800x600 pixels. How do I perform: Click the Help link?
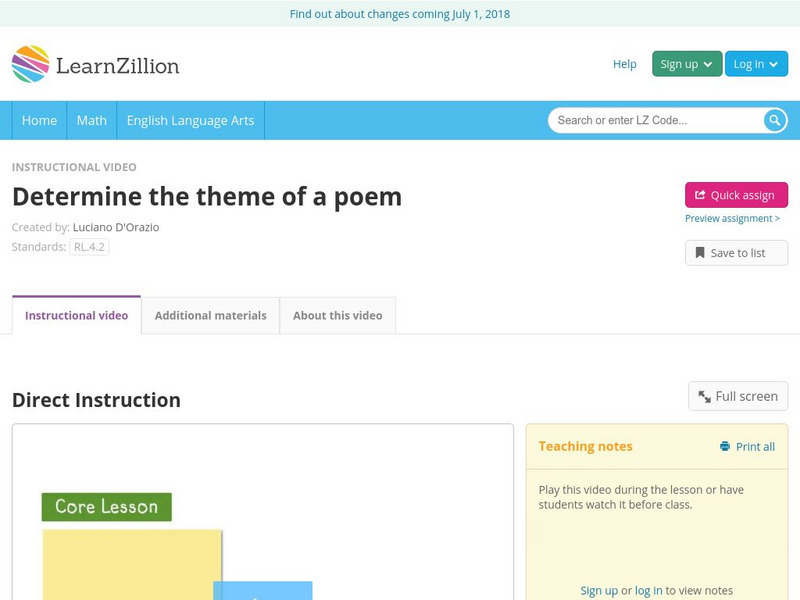point(624,63)
